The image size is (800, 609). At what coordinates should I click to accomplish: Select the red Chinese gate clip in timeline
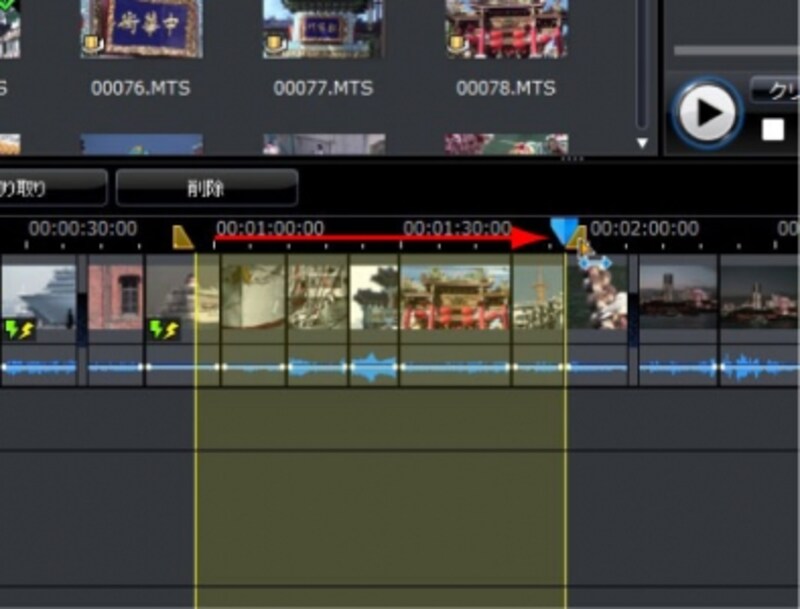point(455,297)
